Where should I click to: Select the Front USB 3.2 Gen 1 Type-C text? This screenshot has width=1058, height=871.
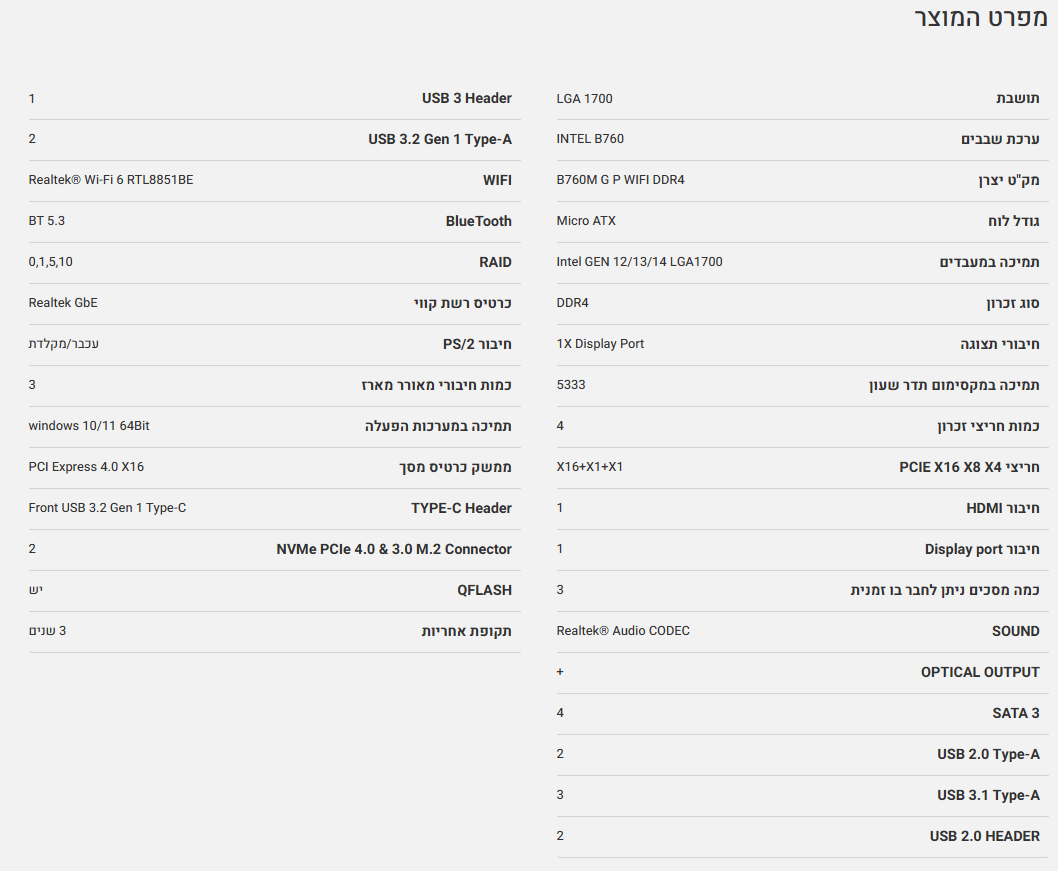(x=107, y=508)
